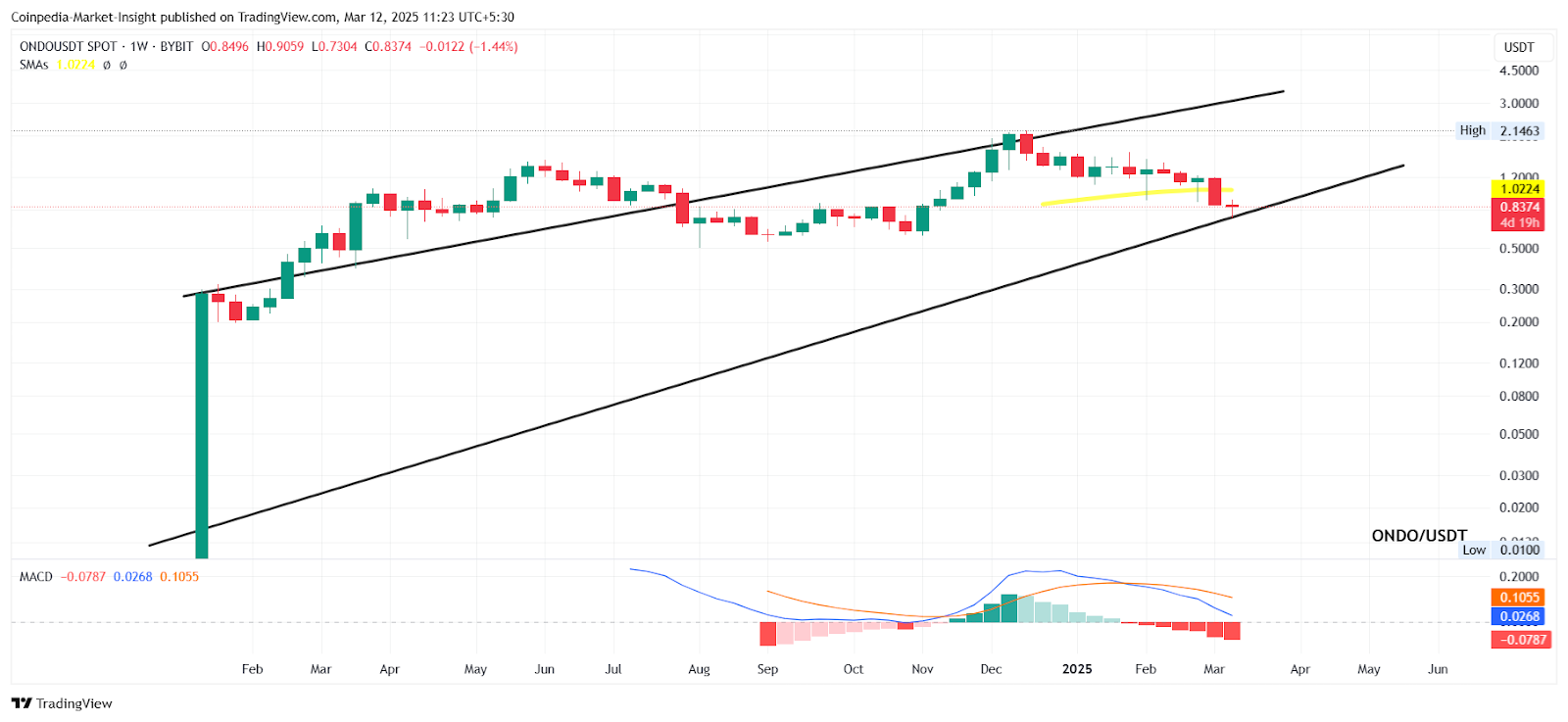This screenshot has width=1568, height=722.
Task: Click the TradingView logo icon
Action: (x=21, y=703)
